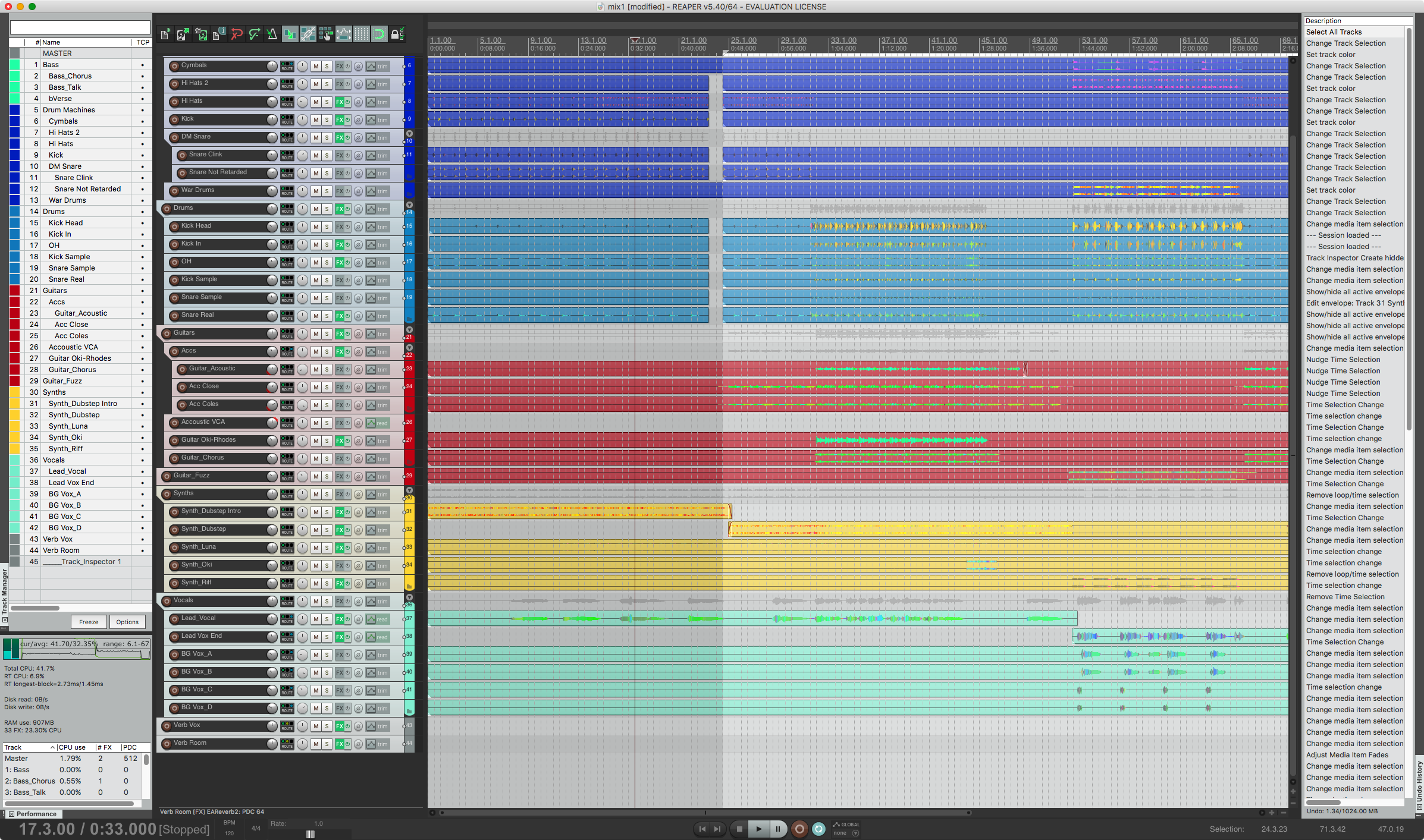Click the Locking padlock toolbar icon

396,34
